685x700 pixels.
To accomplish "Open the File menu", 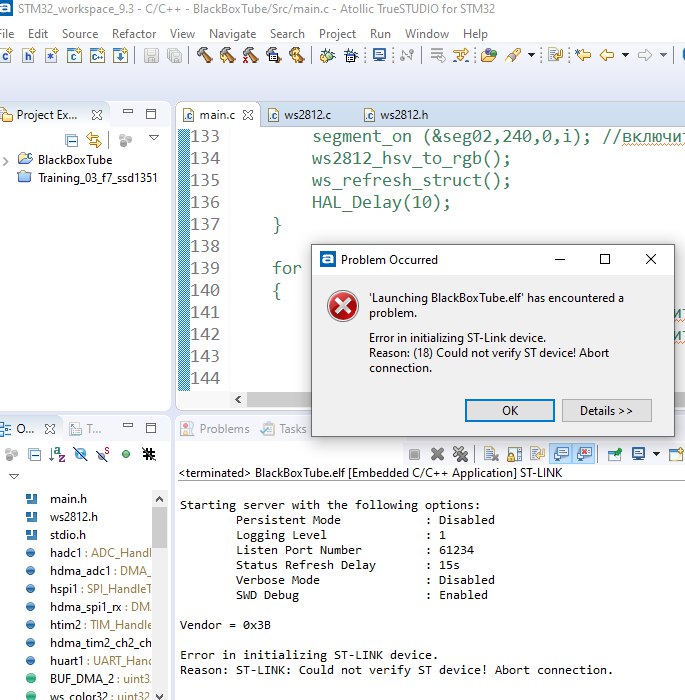I will pyautogui.click(x=7, y=34).
